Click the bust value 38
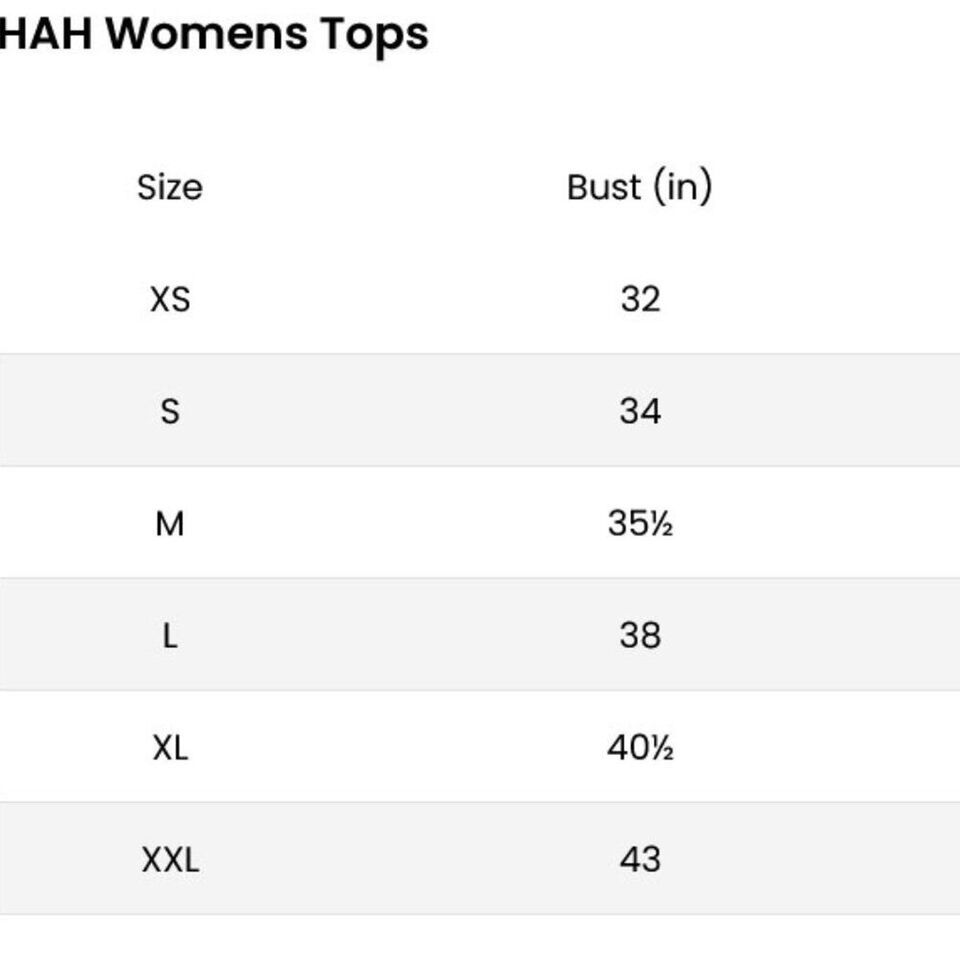This screenshot has width=960, height=960. click(640, 636)
